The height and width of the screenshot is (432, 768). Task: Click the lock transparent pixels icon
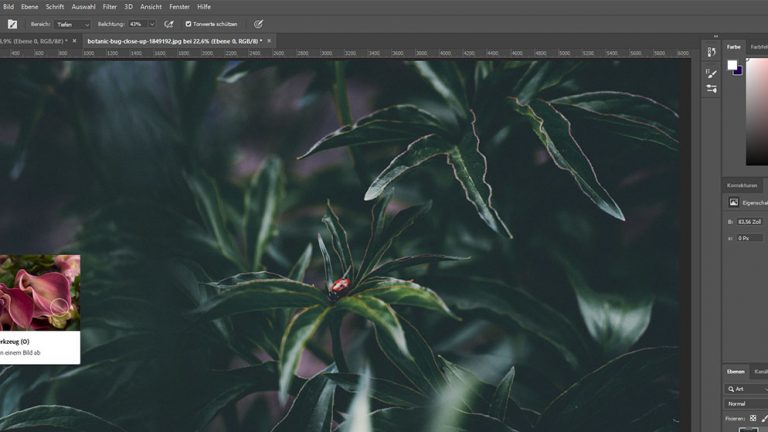click(752, 418)
